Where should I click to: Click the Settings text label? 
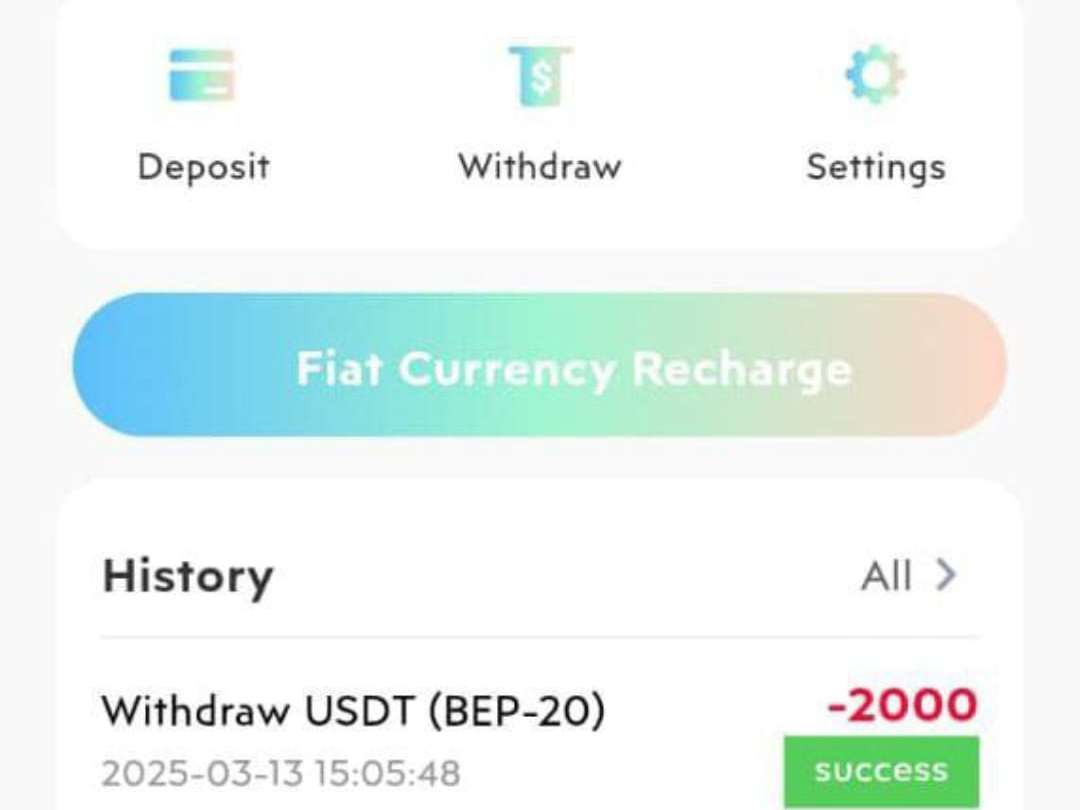(x=876, y=167)
